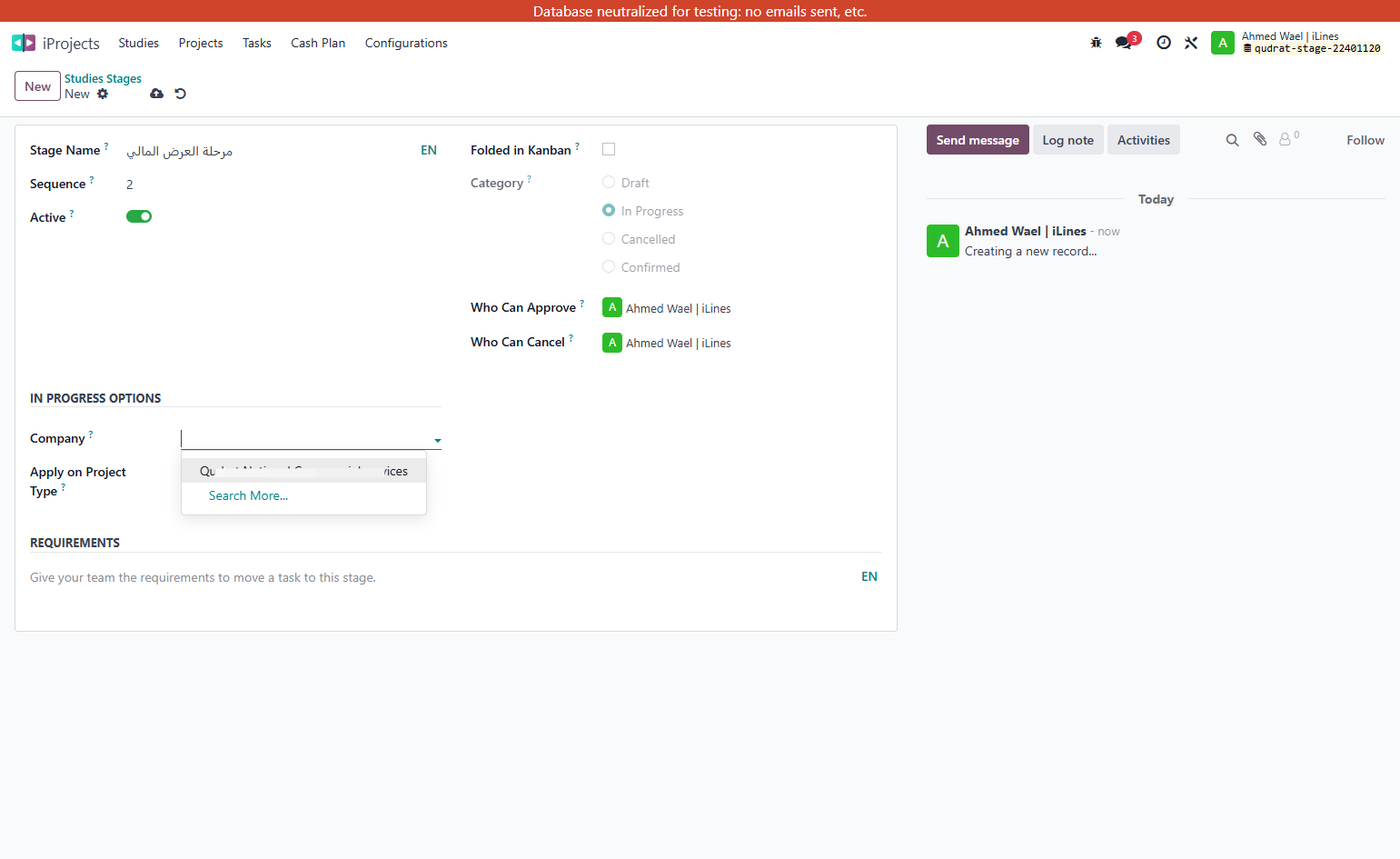Click EN translate button for Stage Name
1400x859 pixels.
coord(429,150)
